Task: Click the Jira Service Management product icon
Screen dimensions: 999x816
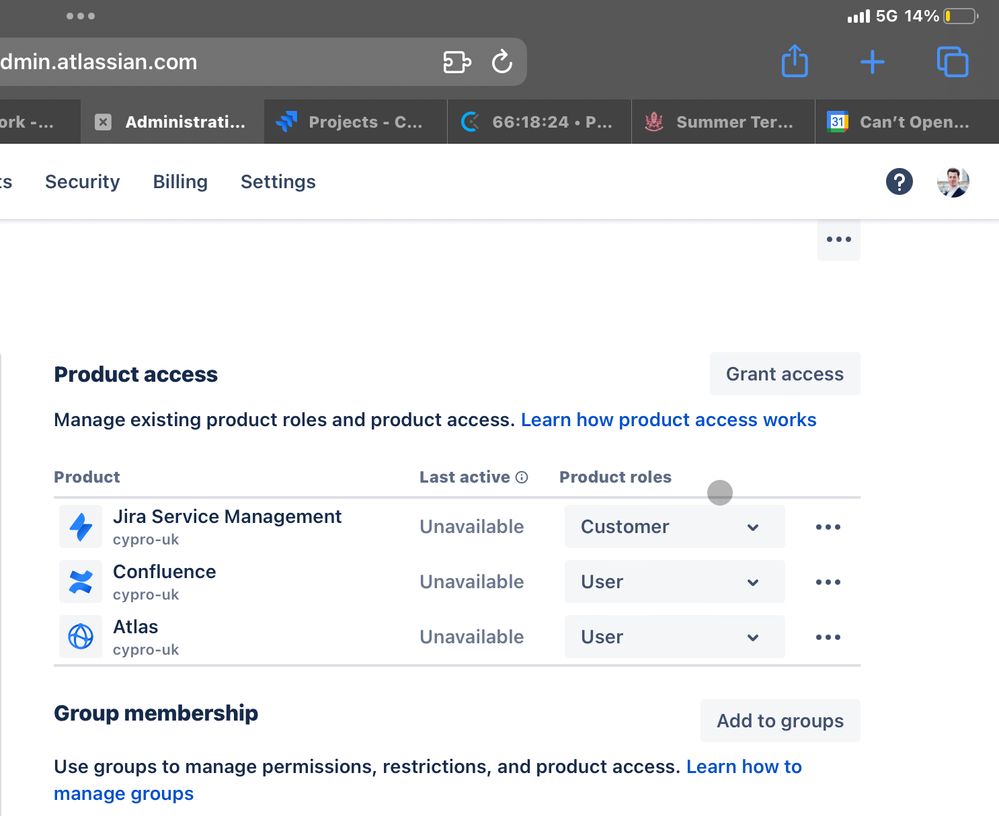Action: (81, 527)
